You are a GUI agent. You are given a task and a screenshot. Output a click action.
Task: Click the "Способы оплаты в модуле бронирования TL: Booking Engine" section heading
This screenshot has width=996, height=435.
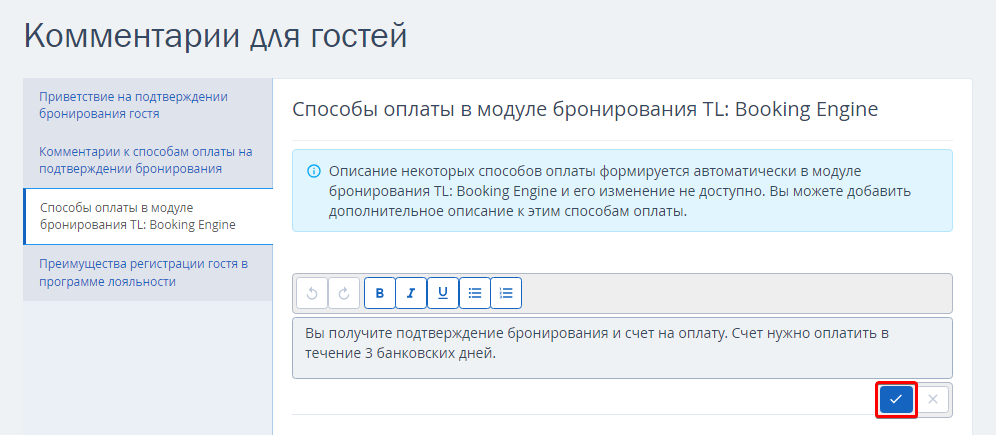tap(585, 109)
